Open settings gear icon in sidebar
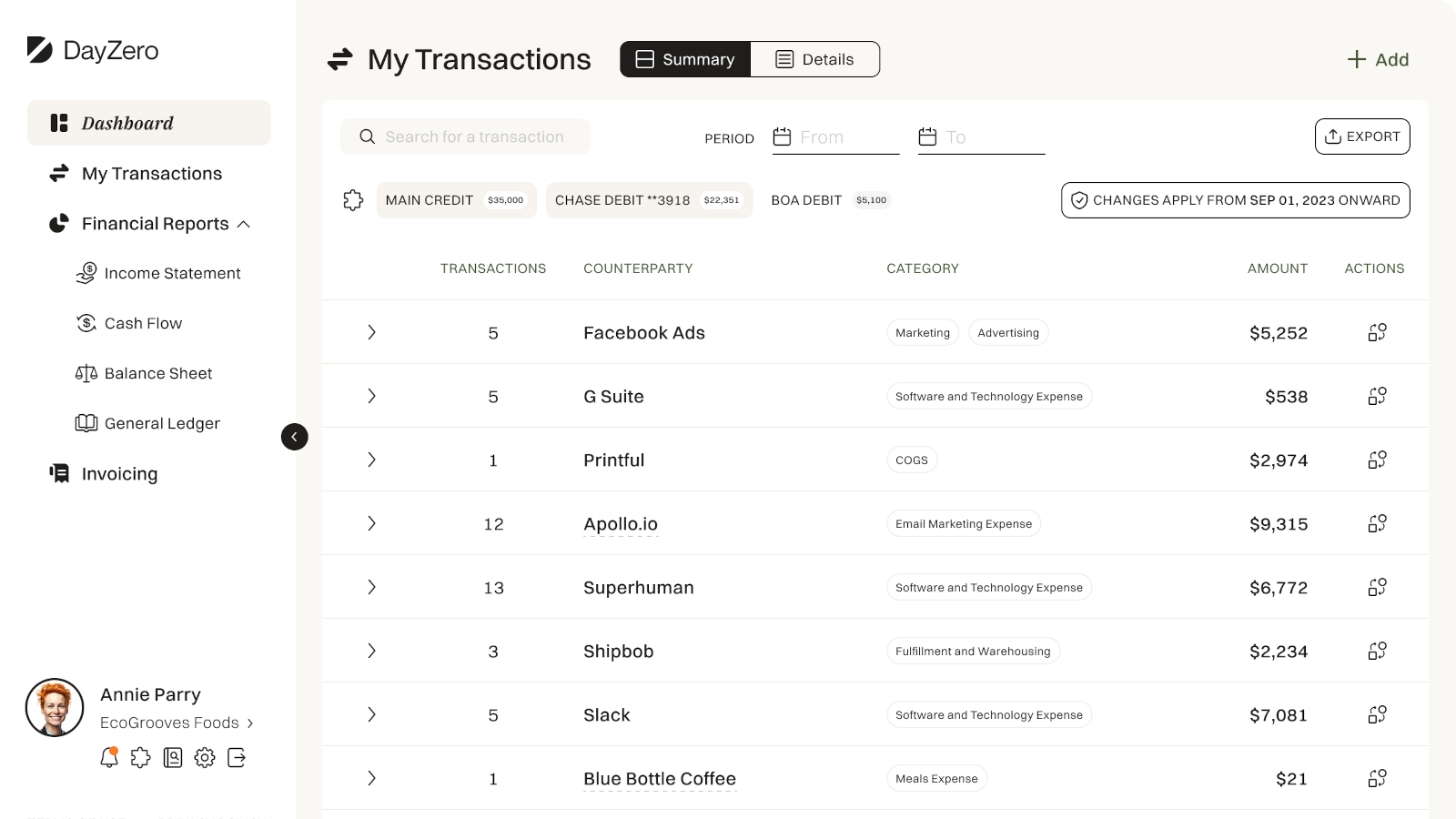Screen dimensions: 1456x819 [x=205, y=757]
